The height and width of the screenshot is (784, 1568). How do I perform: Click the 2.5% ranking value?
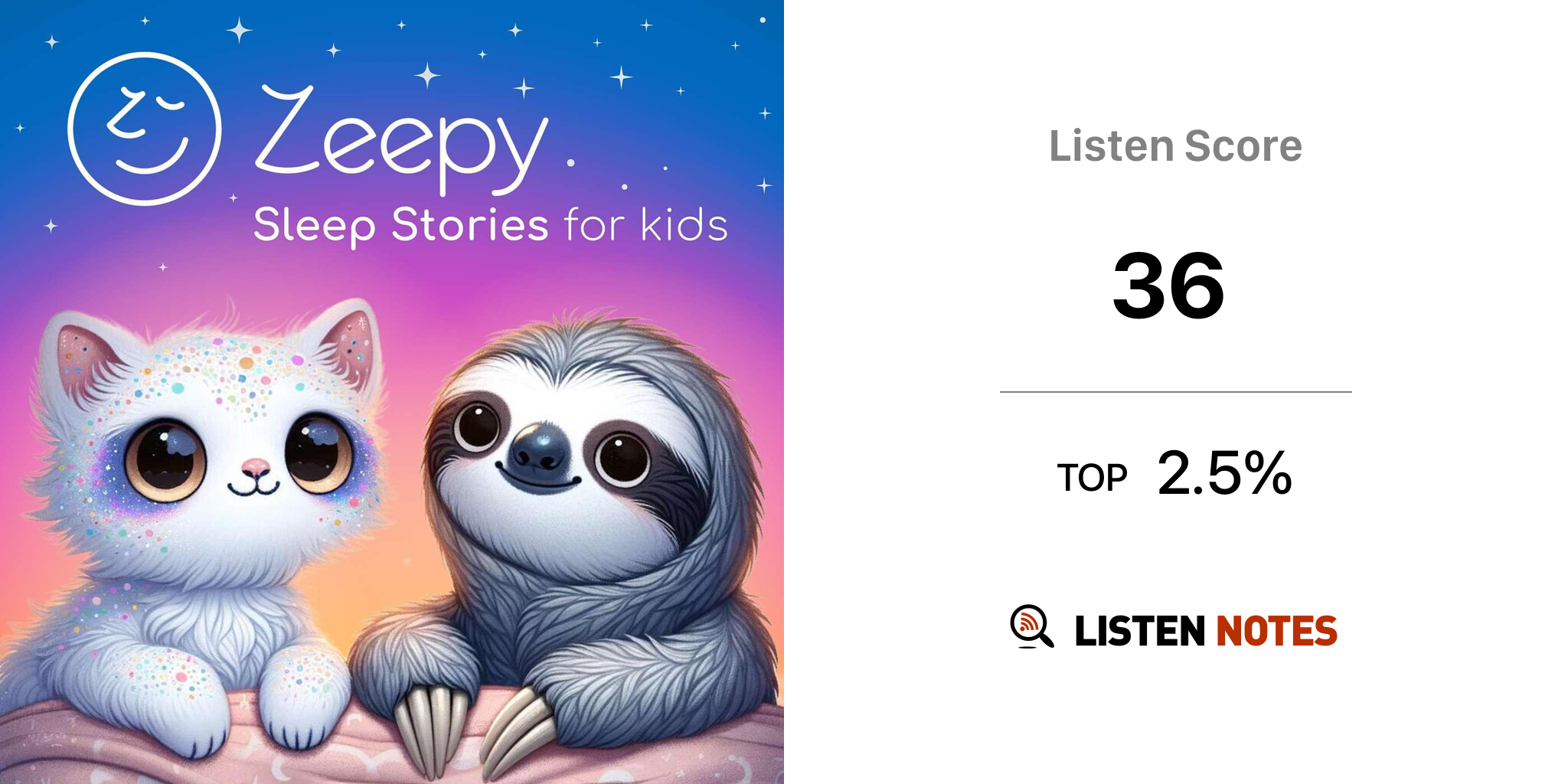click(x=1224, y=473)
